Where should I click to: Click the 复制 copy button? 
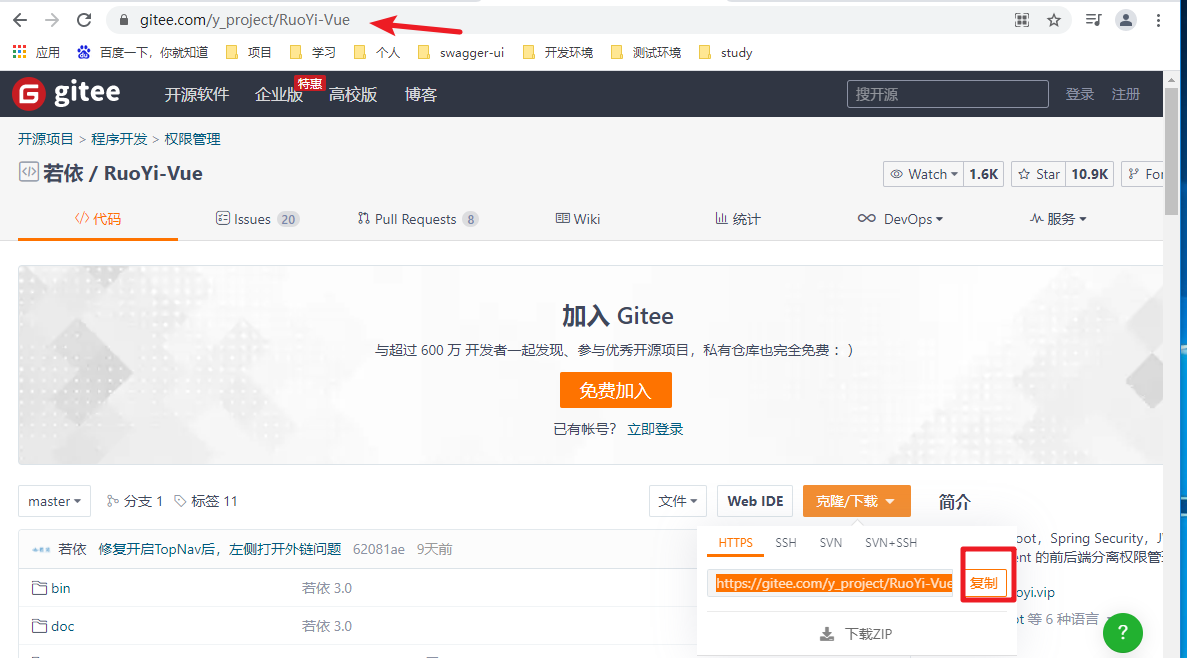(x=984, y=583)
